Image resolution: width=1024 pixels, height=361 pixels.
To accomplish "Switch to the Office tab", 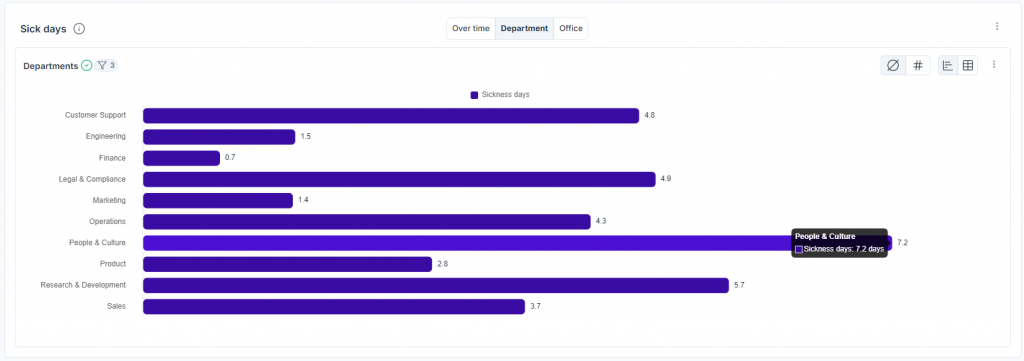I will (571, 29).
